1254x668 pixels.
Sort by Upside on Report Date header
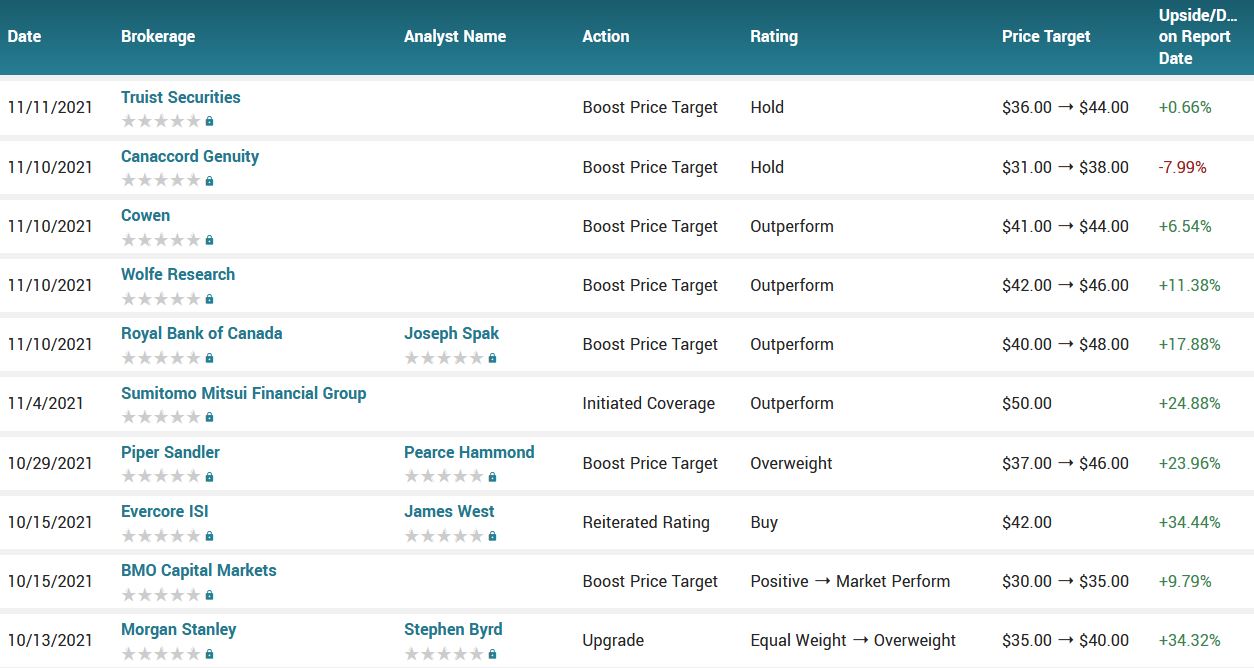(1198, 37)
